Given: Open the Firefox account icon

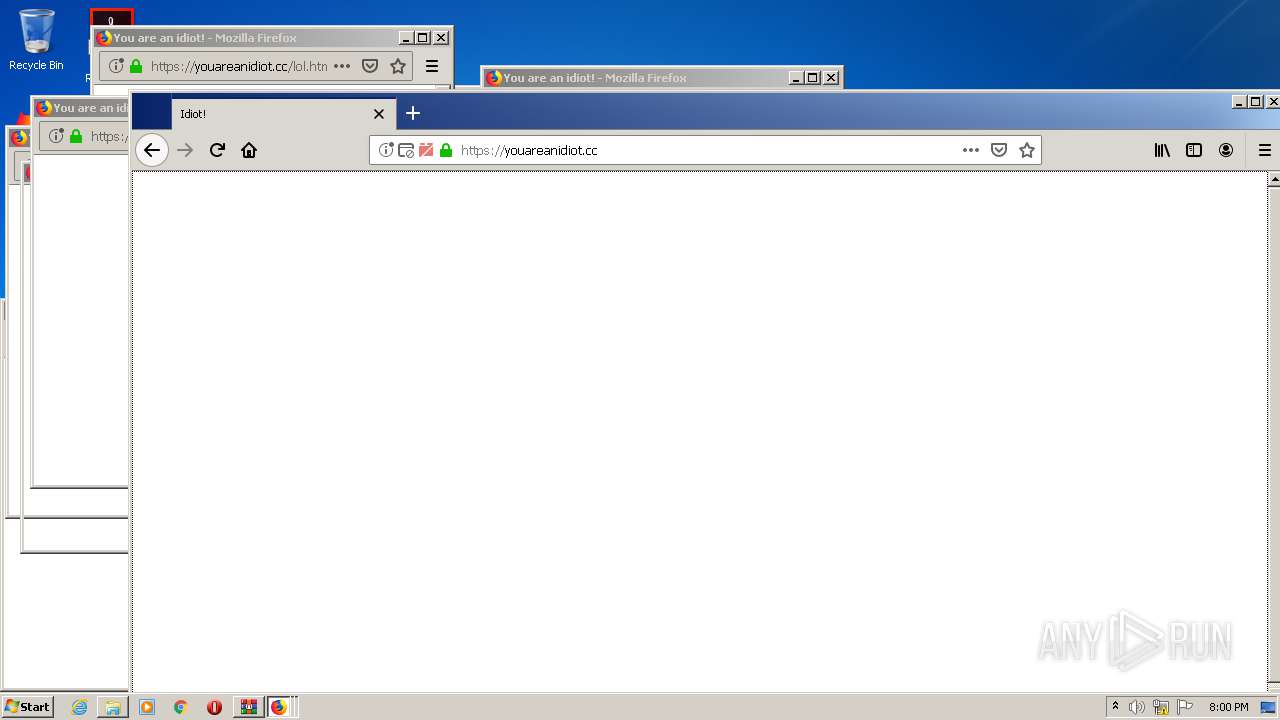Looking at the screenshot, I should (x=1226, y=150).
